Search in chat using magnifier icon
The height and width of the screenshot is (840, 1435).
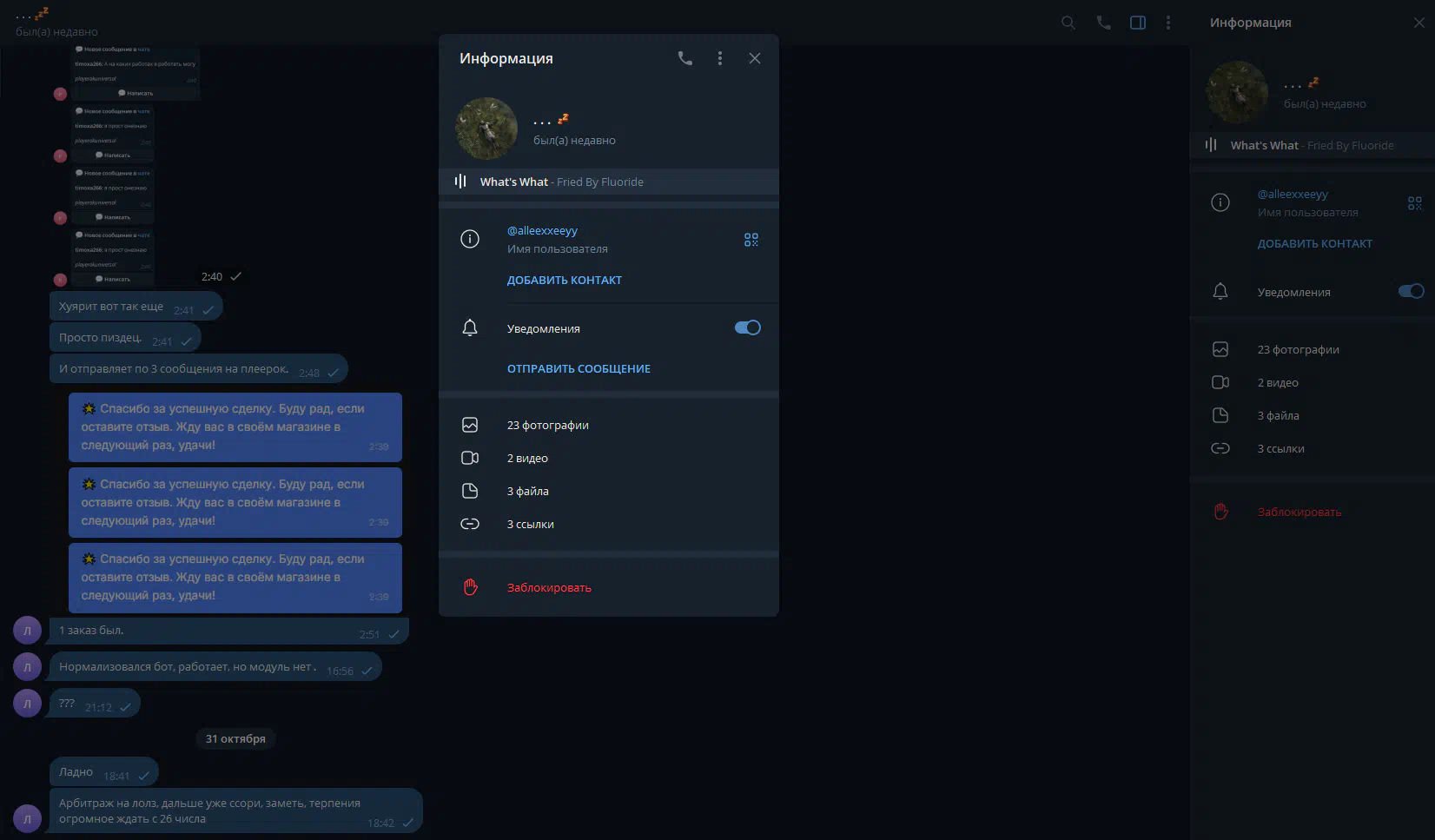(x=1068, y=23)
